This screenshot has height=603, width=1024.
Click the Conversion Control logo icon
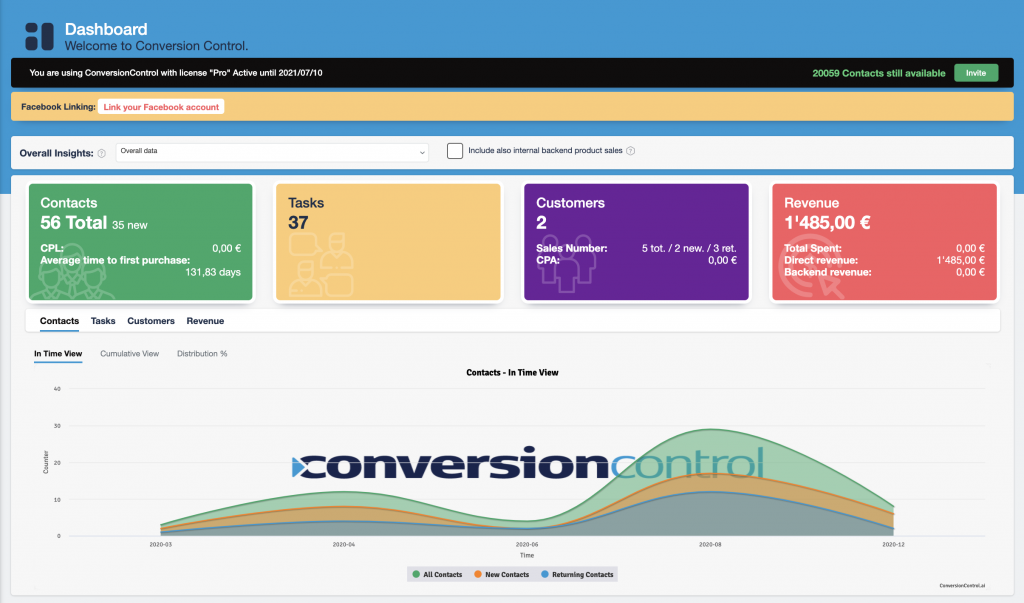click(40, 37)
